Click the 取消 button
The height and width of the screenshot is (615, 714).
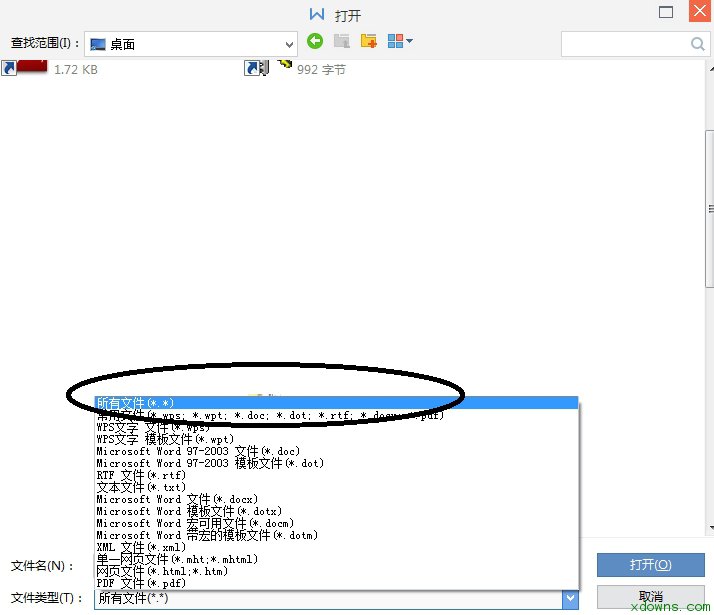click(651, 596)
